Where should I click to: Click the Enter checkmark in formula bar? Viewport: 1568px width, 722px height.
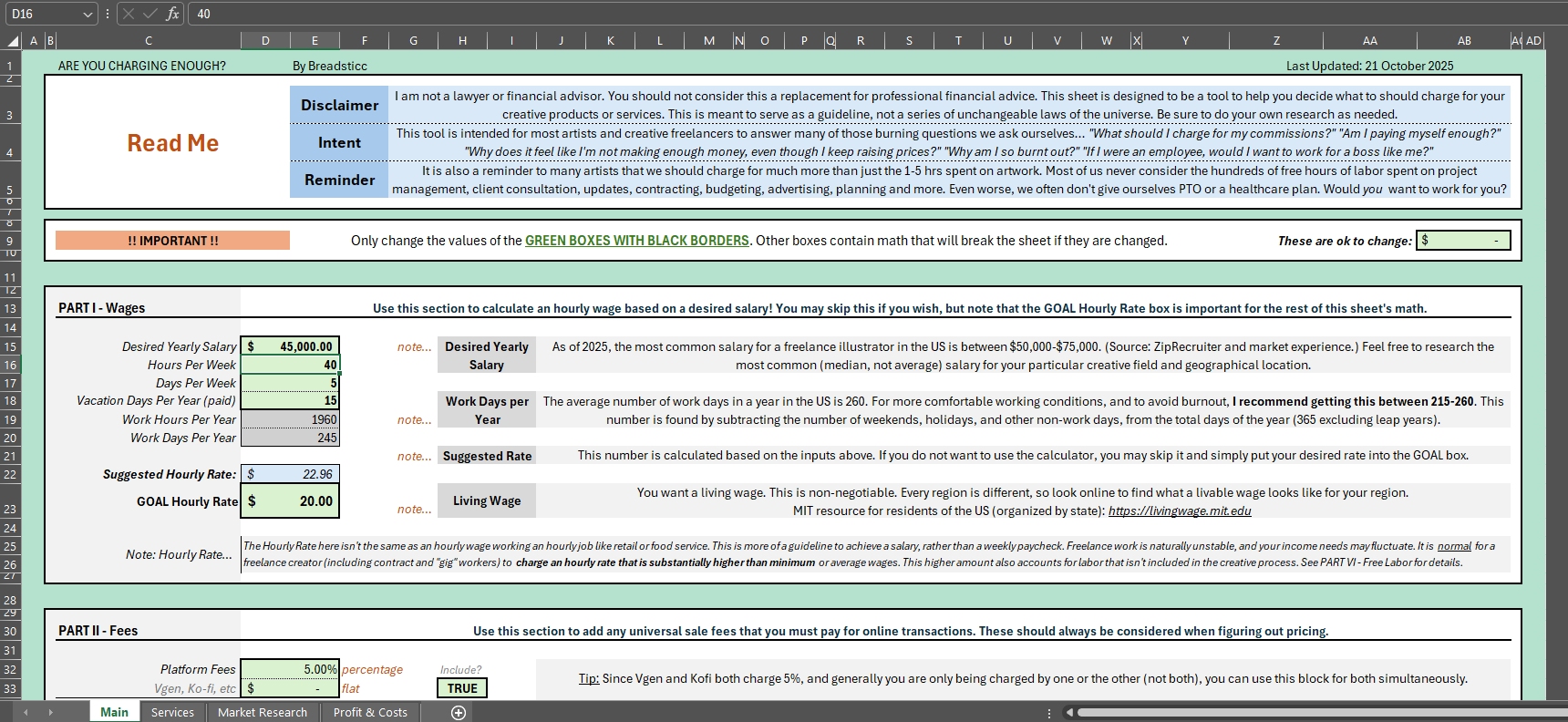point(150,14)
